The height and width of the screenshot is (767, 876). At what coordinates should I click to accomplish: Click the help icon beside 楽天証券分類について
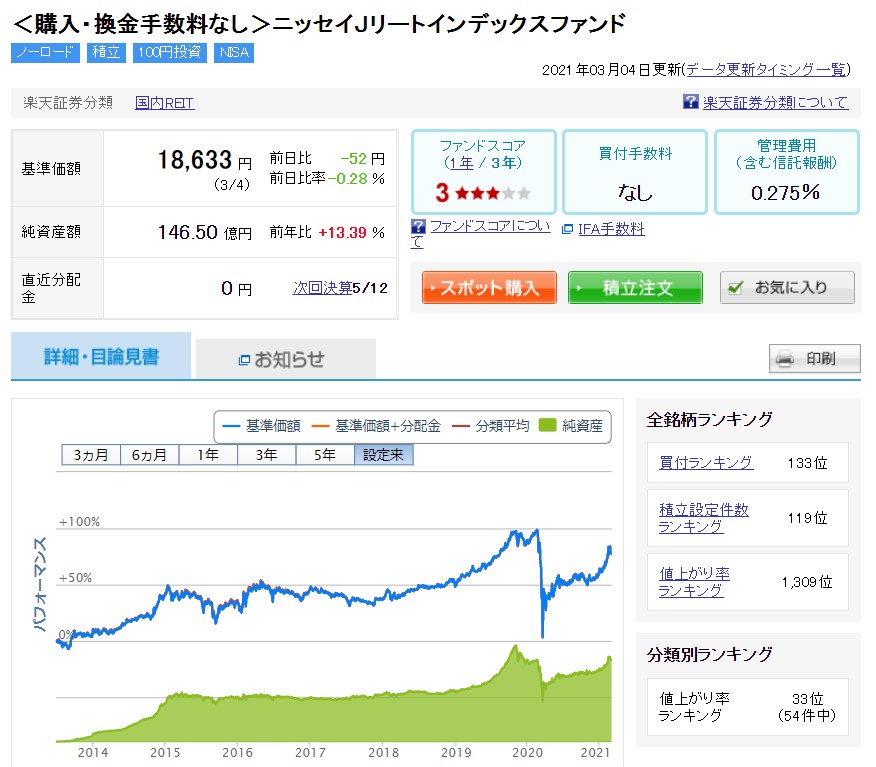point(691,102)
